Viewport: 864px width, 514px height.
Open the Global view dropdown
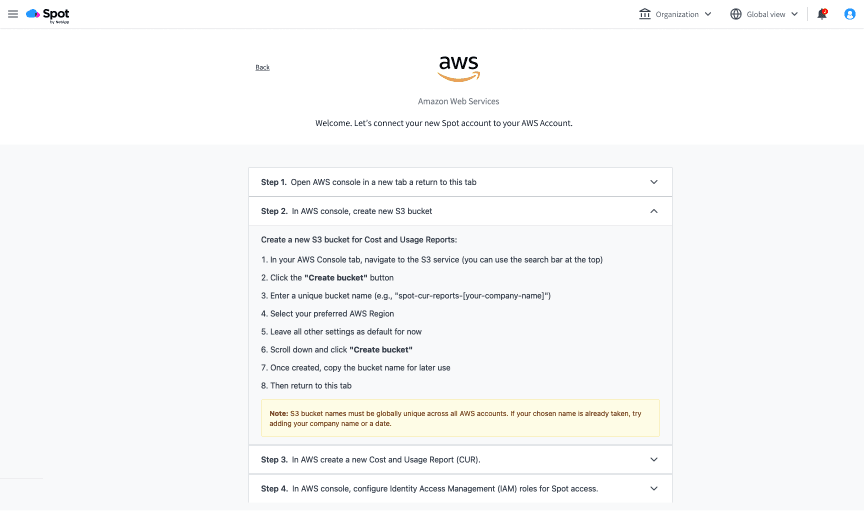764,14
